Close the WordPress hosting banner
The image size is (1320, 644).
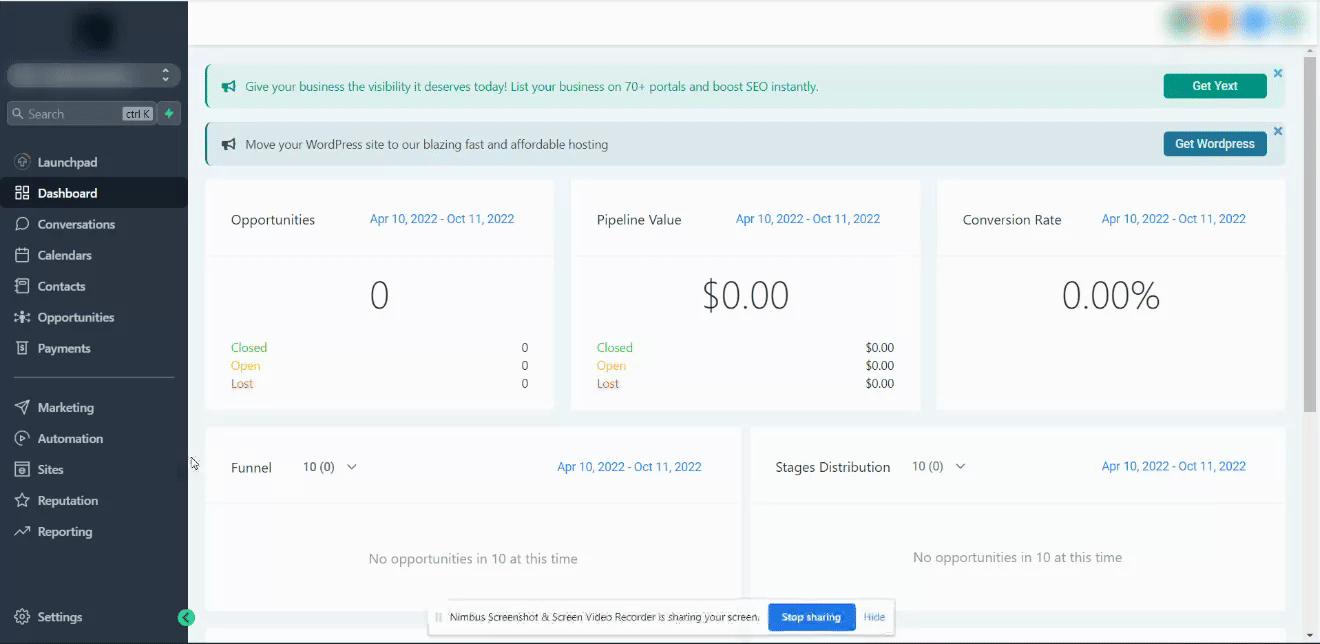pyautogui.click(x=1278, y=131)
